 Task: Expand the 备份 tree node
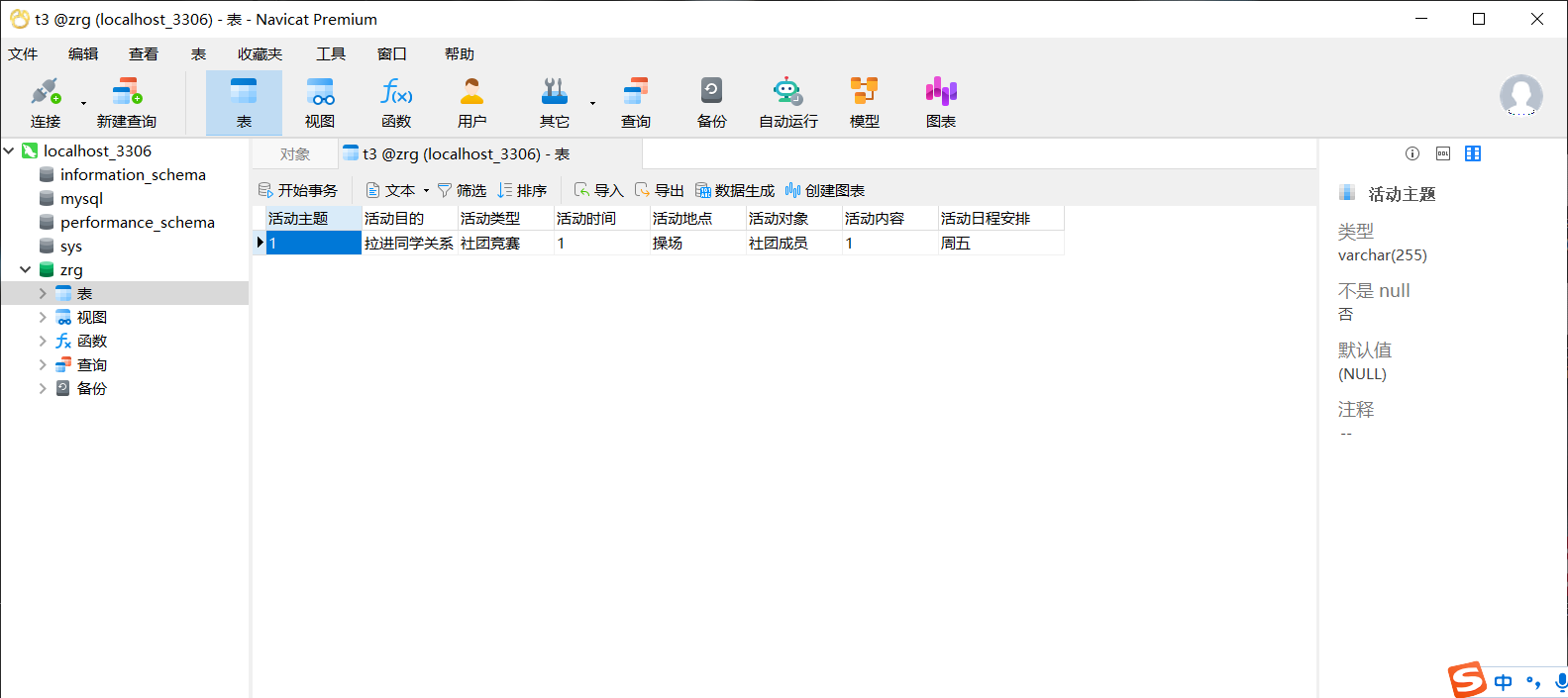pyautogui.click(x=43, y=388)
